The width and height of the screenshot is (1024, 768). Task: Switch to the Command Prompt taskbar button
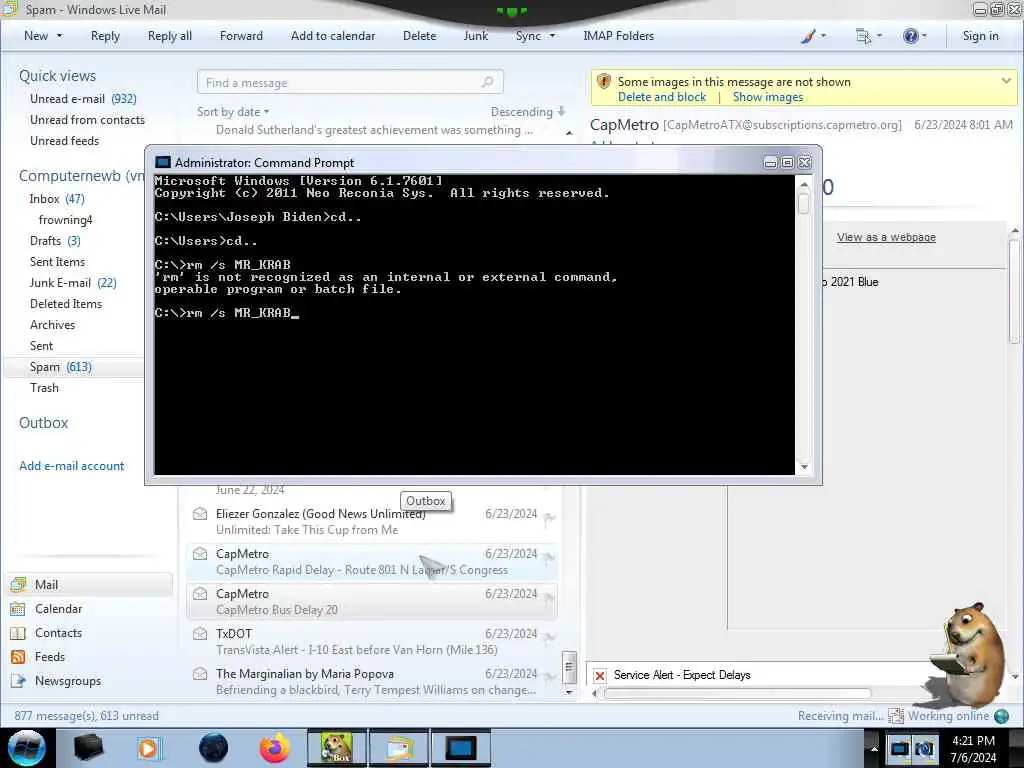[460, 748]
